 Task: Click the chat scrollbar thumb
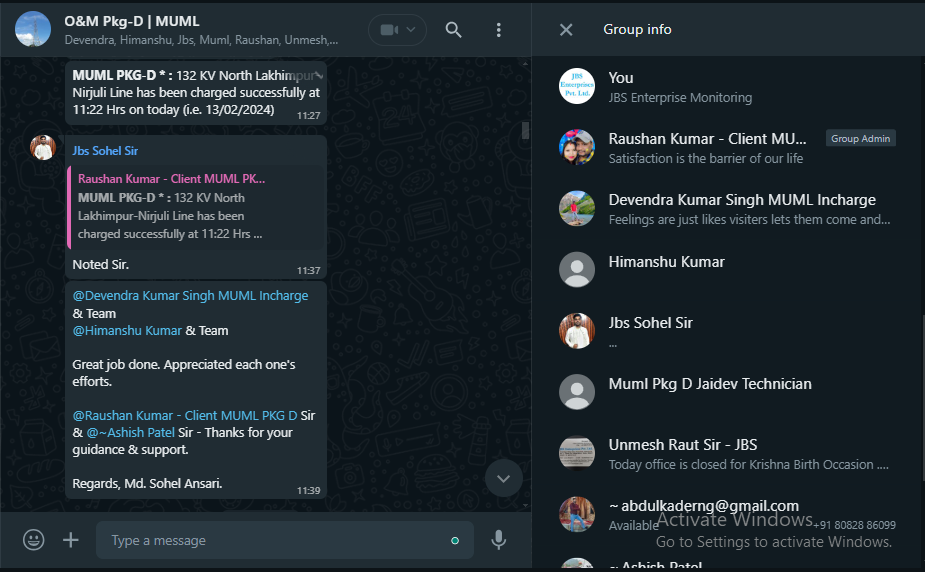coord(525,130)
